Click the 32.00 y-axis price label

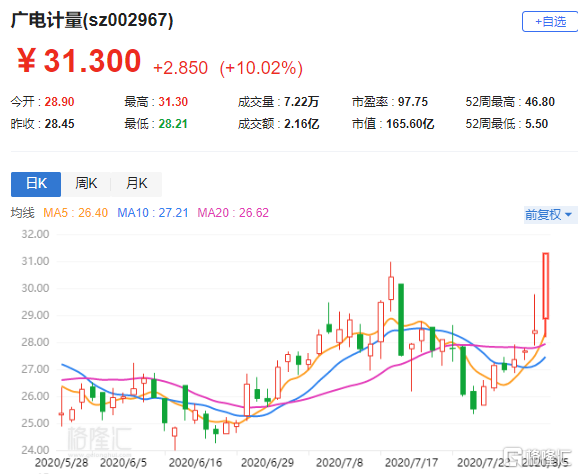pos(35,234)
